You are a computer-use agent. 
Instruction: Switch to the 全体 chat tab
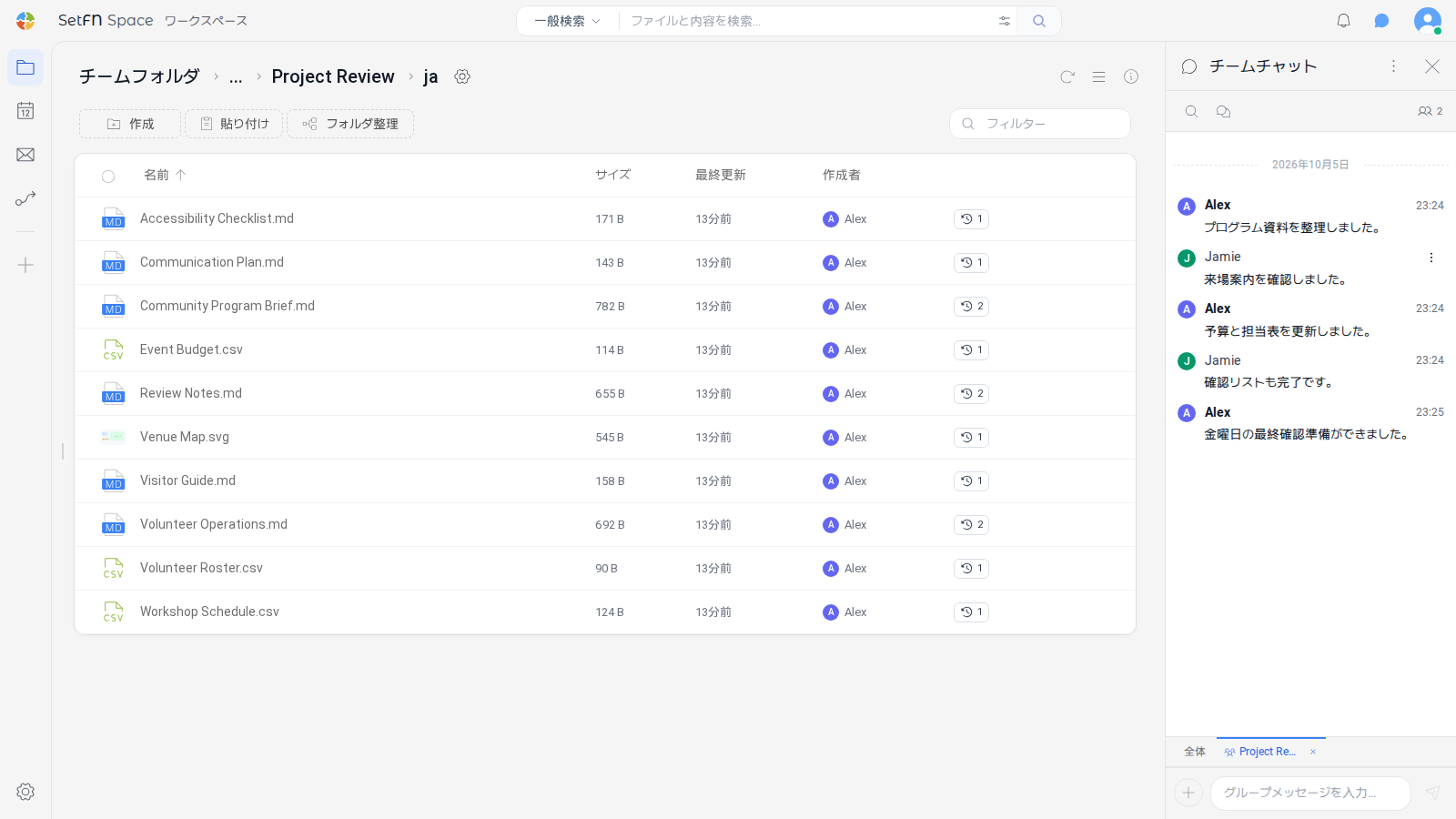(1195, 752)
